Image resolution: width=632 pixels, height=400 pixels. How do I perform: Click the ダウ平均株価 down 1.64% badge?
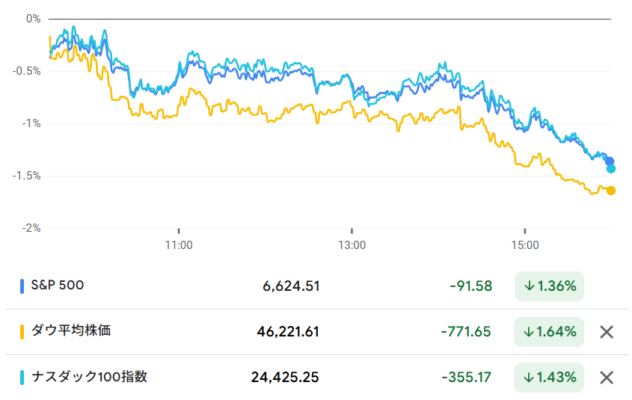[x=549, y=332]
